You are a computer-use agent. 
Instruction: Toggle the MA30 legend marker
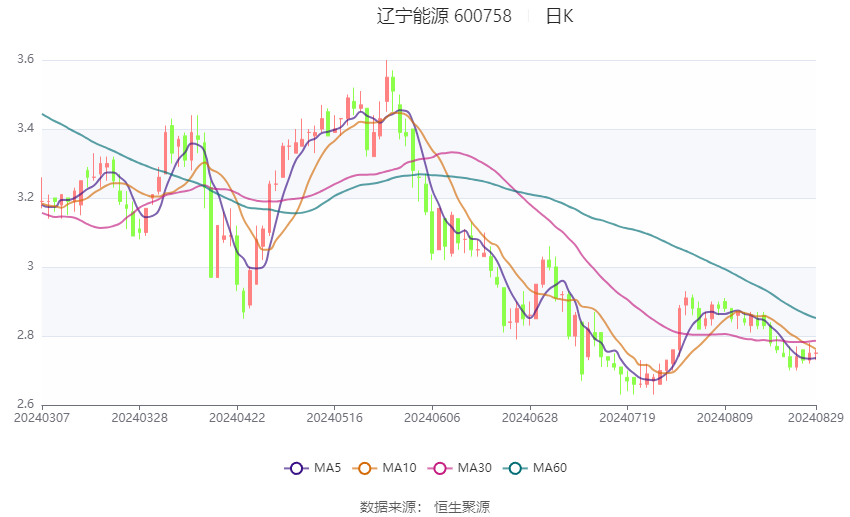click(x=440, y=468)
